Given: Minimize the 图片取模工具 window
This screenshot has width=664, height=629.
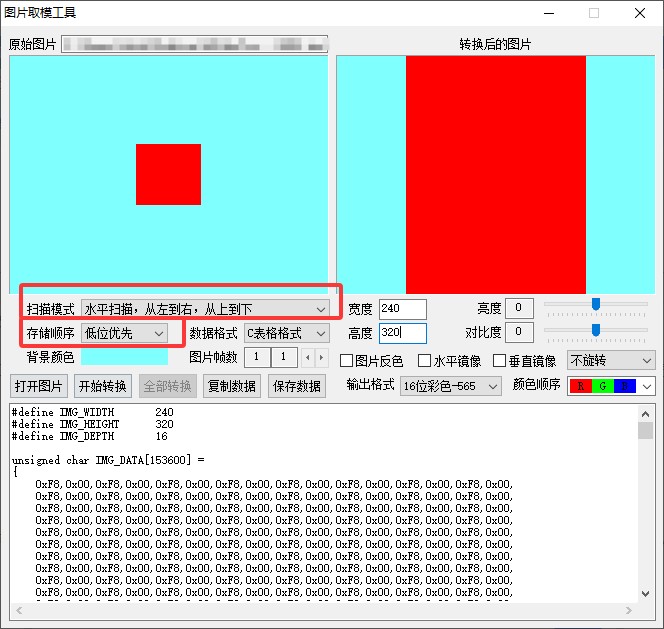Looking at the screenshot, I should coord(547,13).
